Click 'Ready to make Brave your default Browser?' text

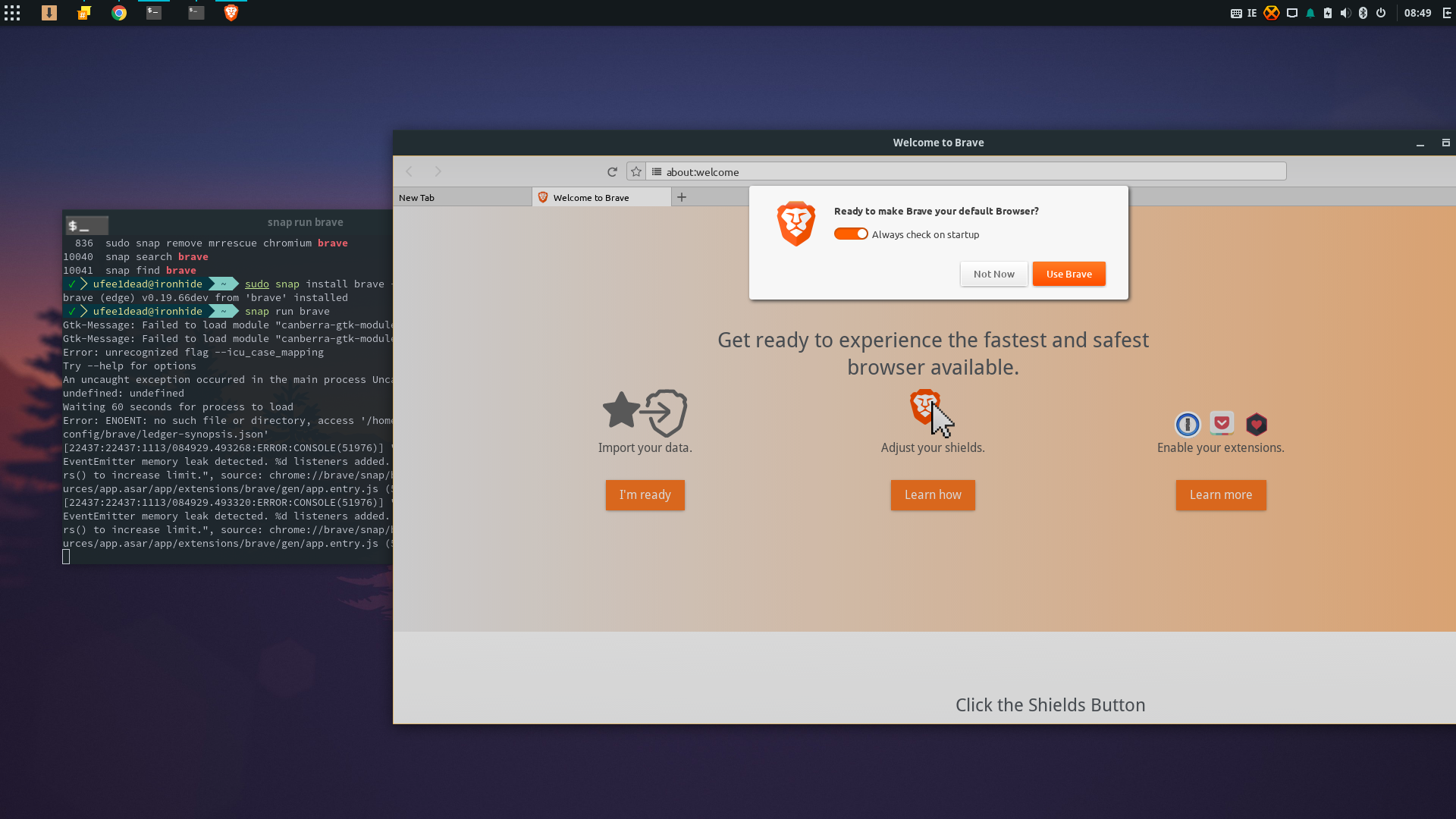[937, 211]
